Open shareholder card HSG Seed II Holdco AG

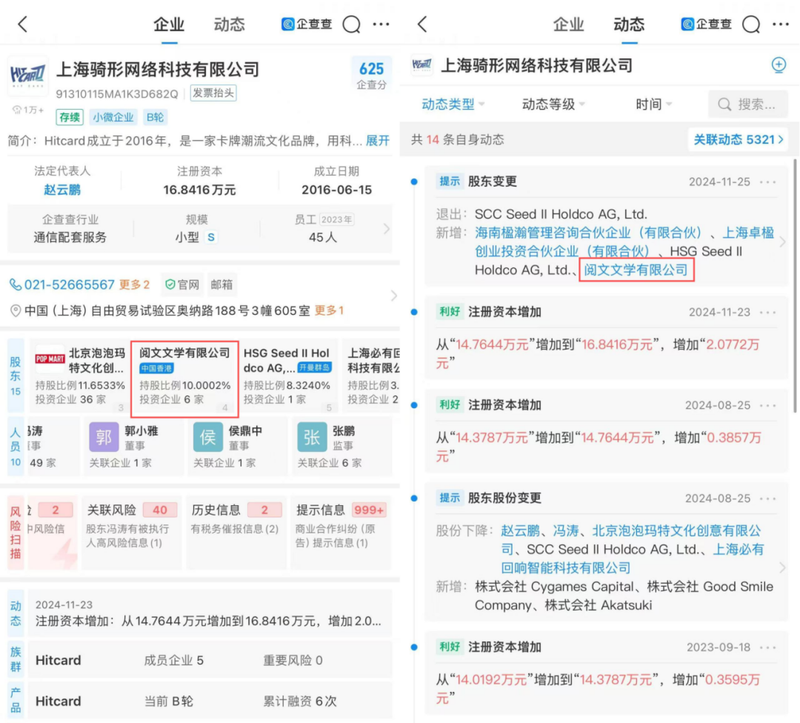(288, 376)
